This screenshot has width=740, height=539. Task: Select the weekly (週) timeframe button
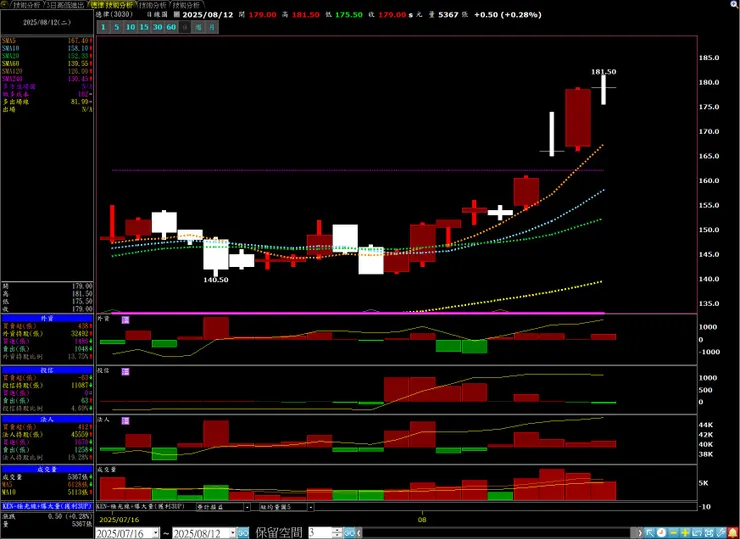[x=199, y=27]
